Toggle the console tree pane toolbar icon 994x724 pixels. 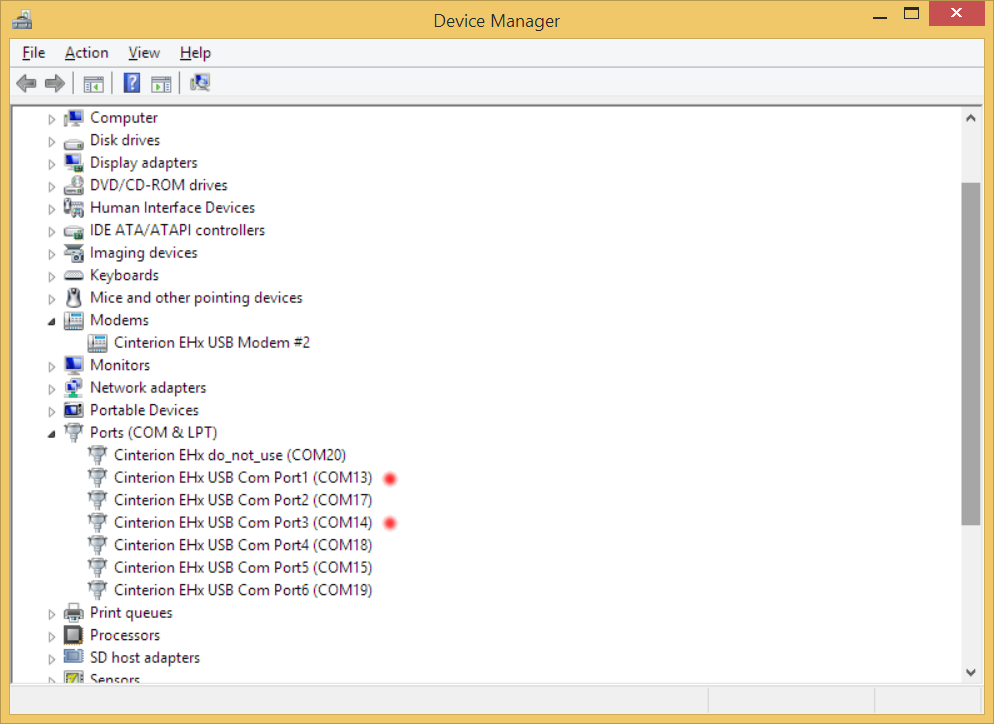point(93,84)
